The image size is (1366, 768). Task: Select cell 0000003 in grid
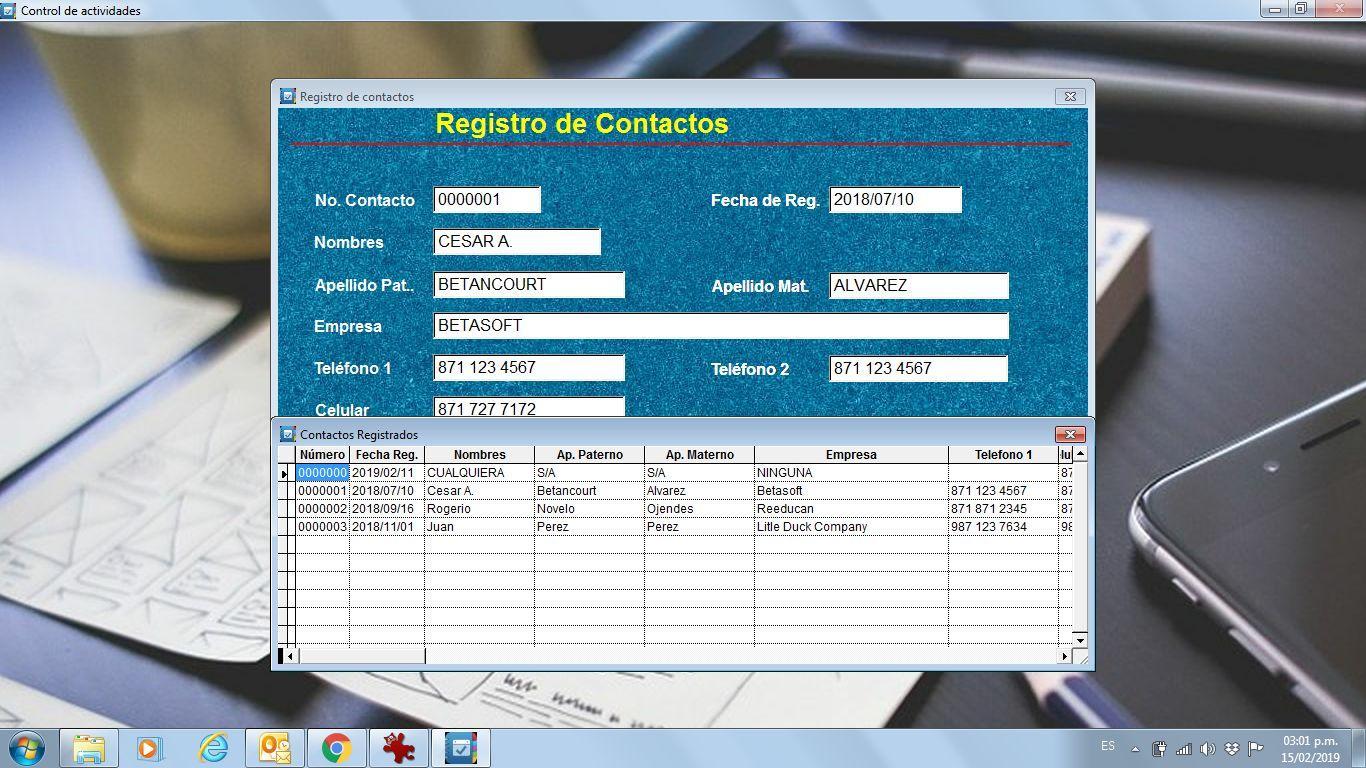[322, 527]
